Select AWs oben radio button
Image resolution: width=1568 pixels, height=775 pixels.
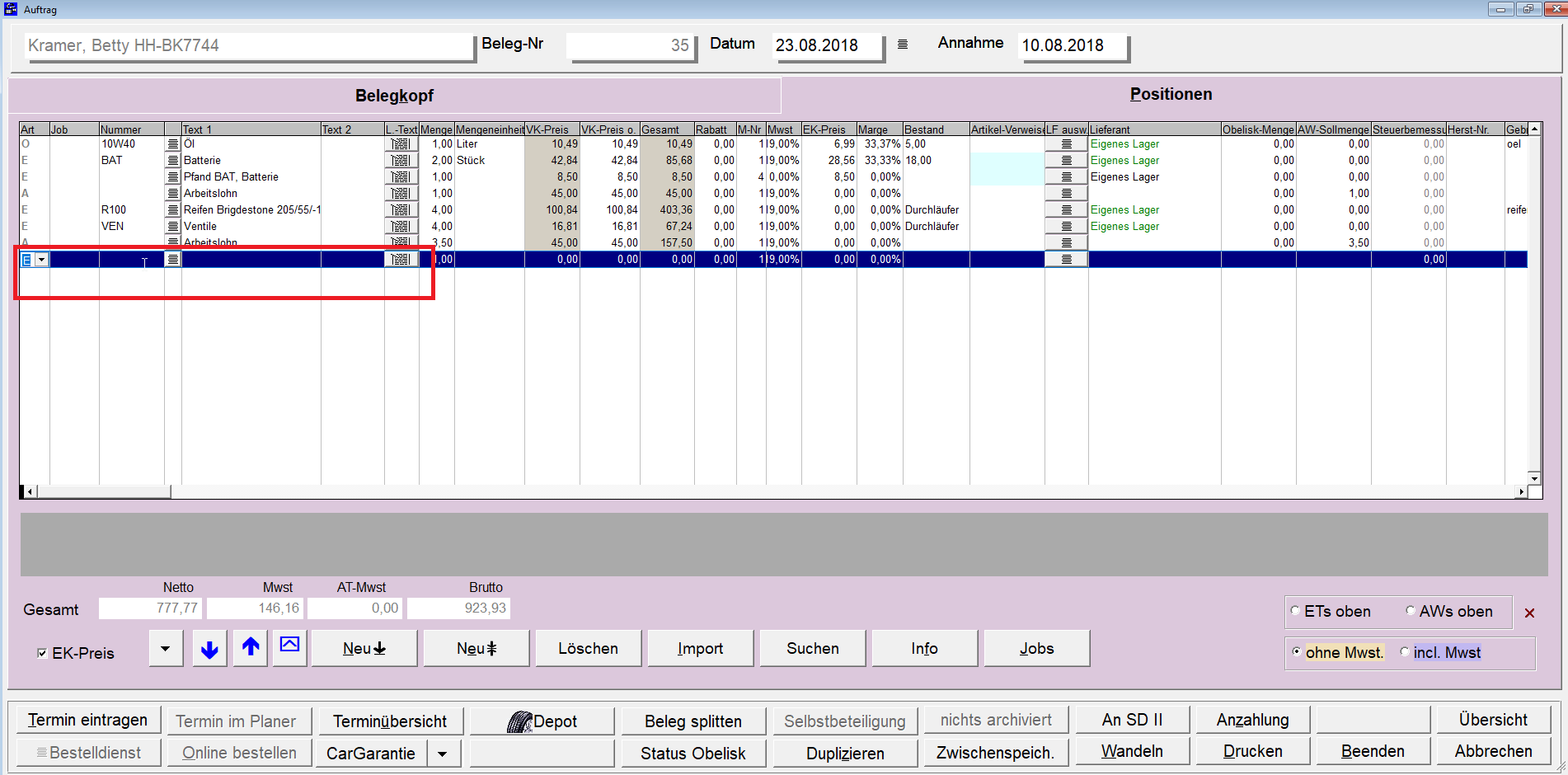1410,611
